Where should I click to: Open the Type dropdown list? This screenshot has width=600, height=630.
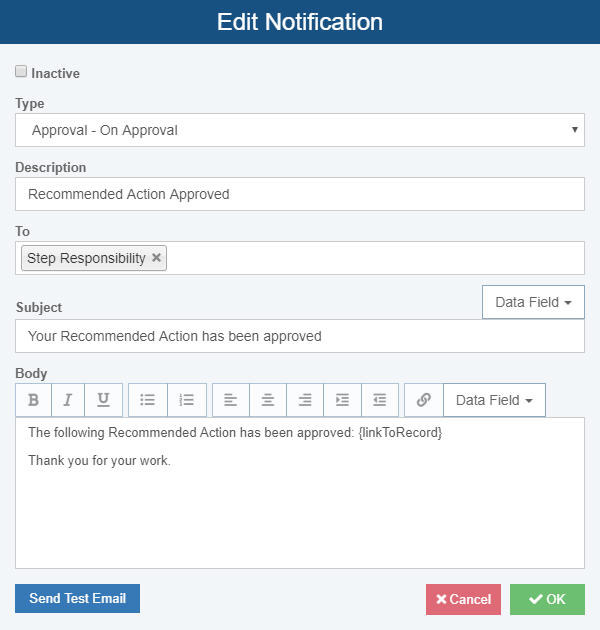tap(300, 130)
